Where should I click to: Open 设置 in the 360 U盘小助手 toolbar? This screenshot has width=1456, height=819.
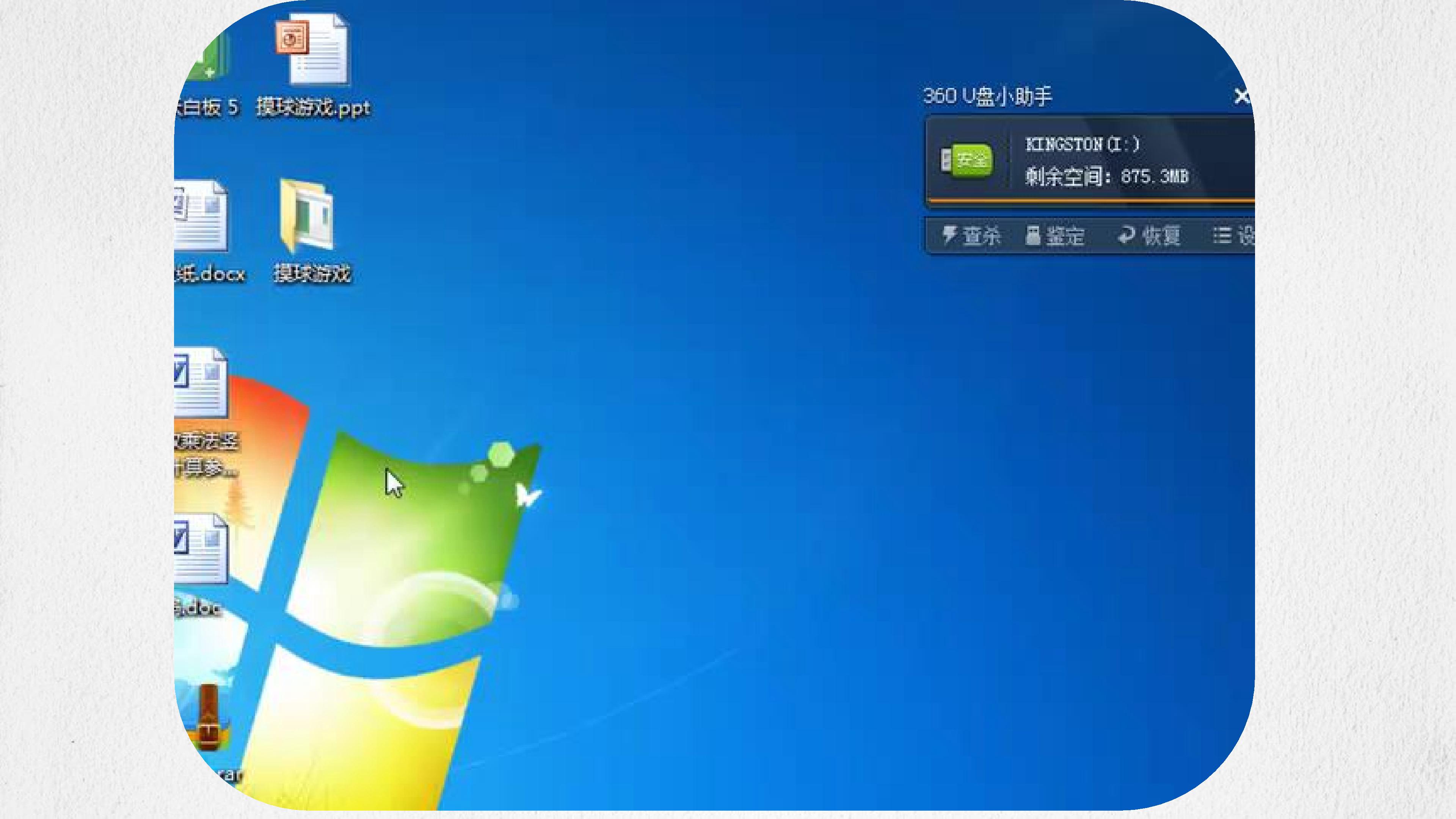1233,235
